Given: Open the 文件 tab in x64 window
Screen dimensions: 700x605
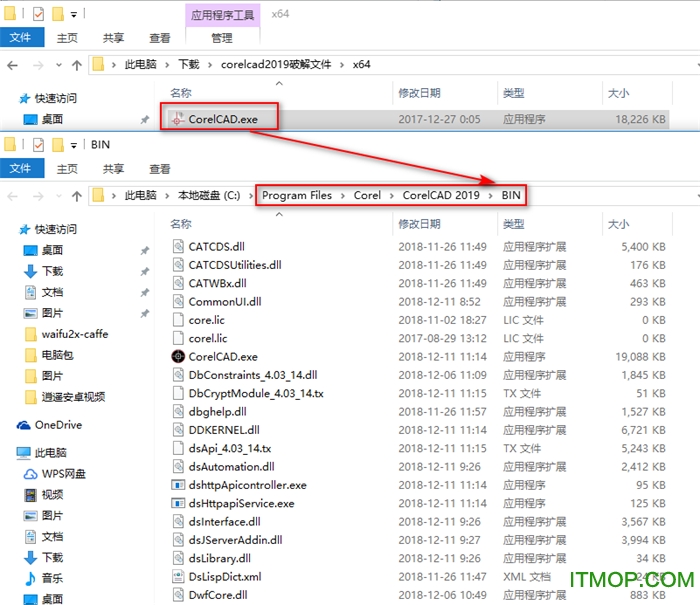Looking at the screenshot, I should (x=21, y=38).
